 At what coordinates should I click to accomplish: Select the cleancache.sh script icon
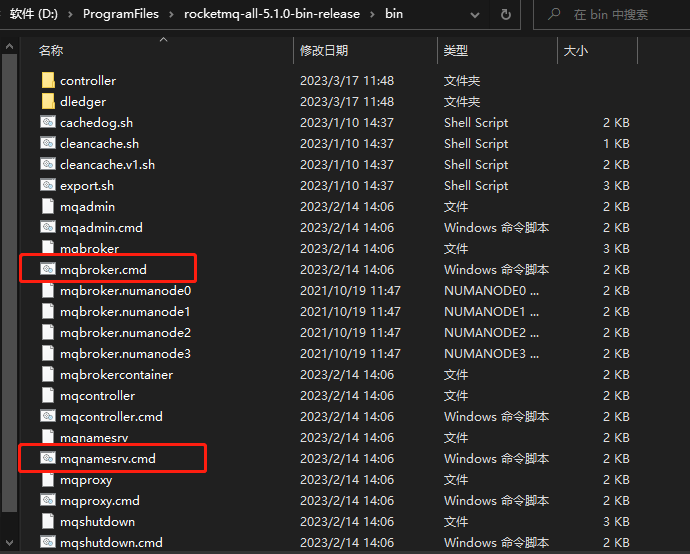click(48, 143)
